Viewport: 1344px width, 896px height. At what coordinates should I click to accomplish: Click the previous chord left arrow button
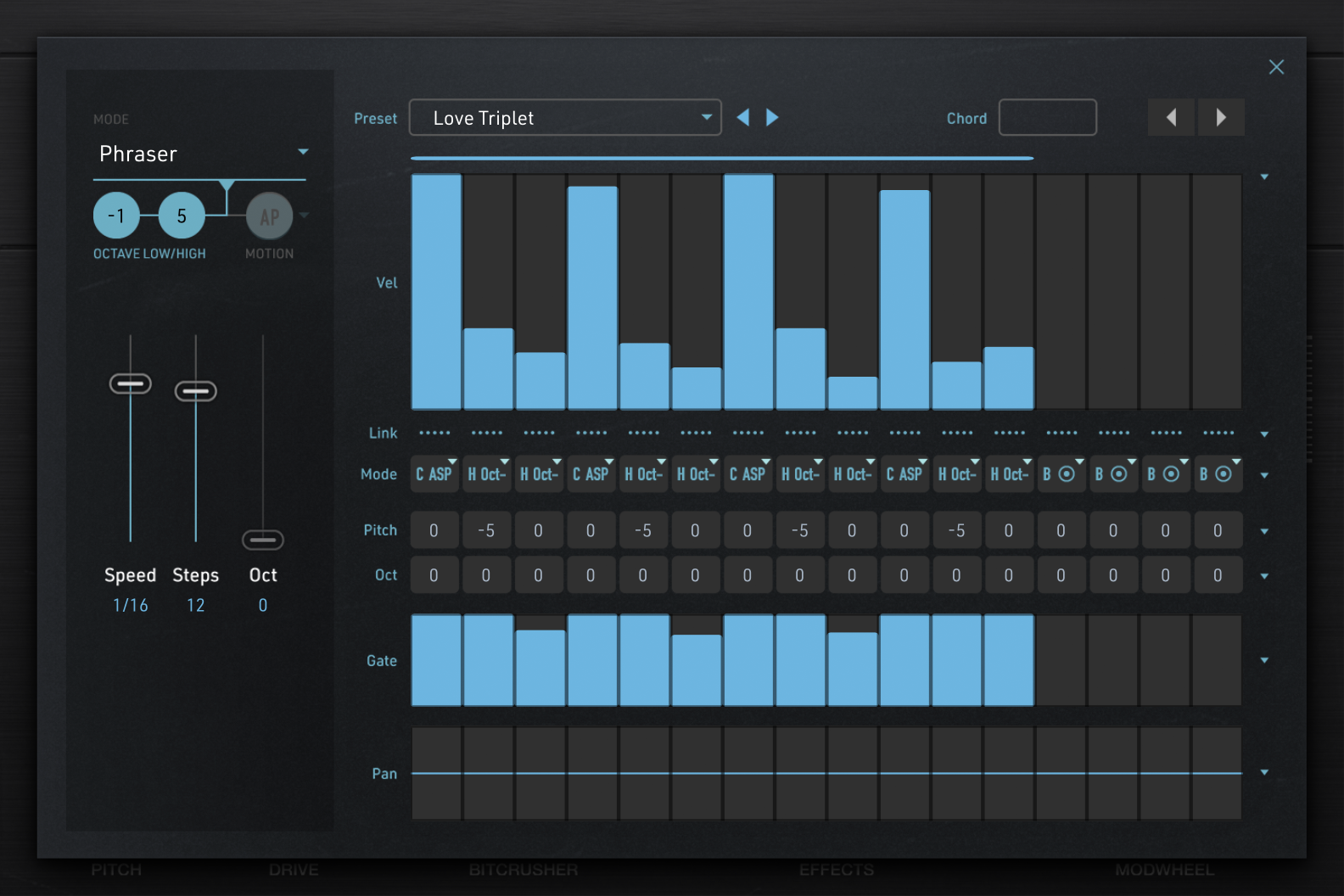1171,117
